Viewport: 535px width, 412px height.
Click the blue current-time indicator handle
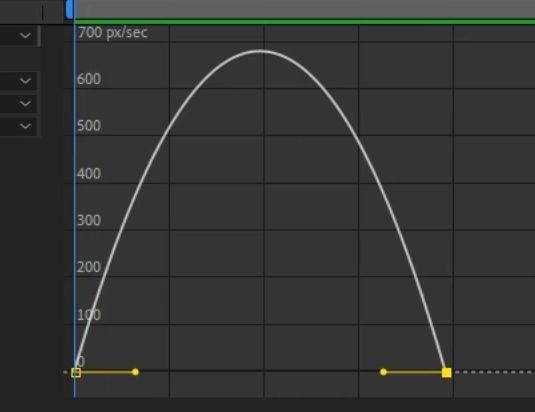(70, 9)
